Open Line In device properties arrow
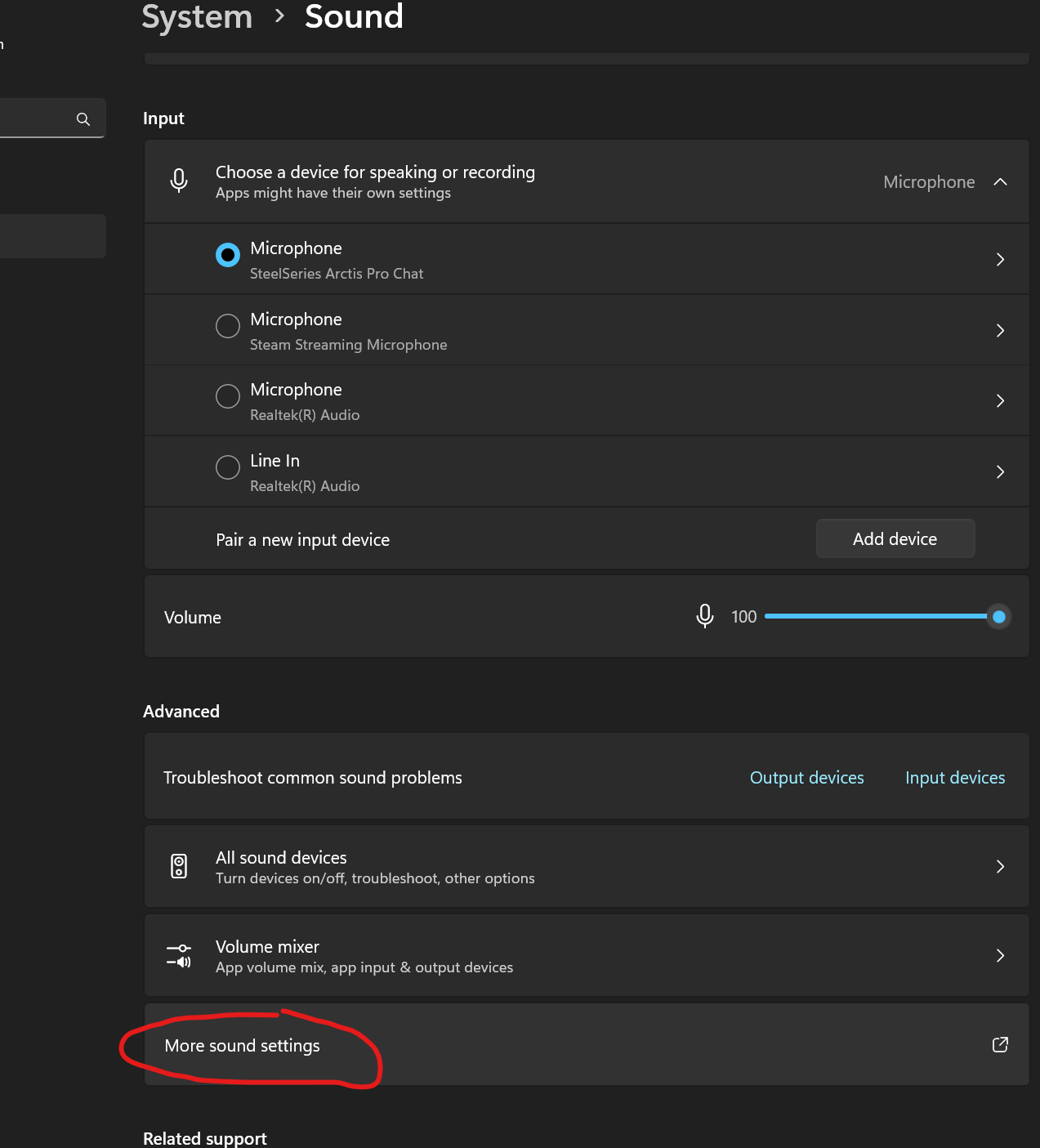This screenshot has width=1040, height=1148. [1000, 472]
